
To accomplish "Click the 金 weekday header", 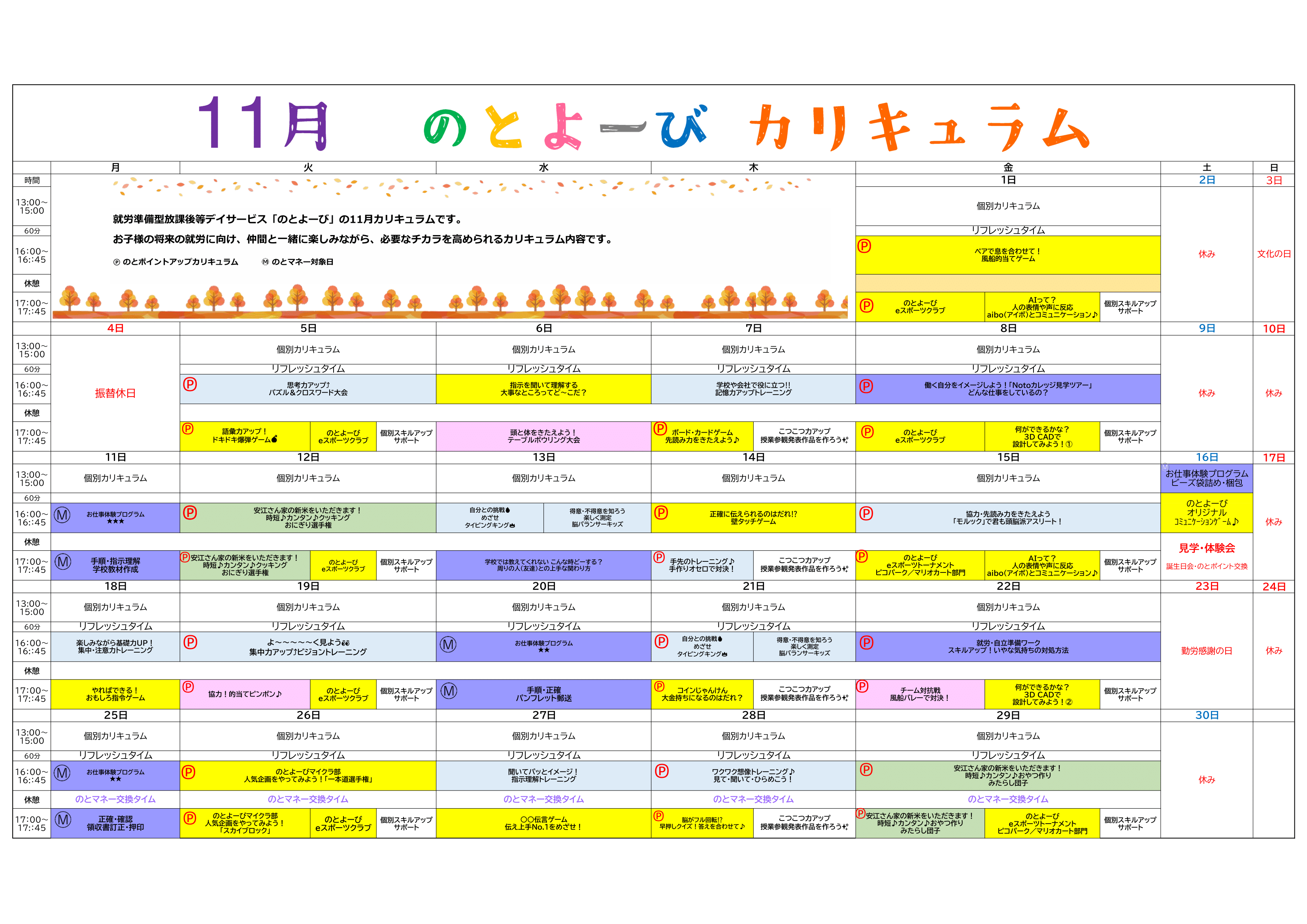I will 1008,168.
